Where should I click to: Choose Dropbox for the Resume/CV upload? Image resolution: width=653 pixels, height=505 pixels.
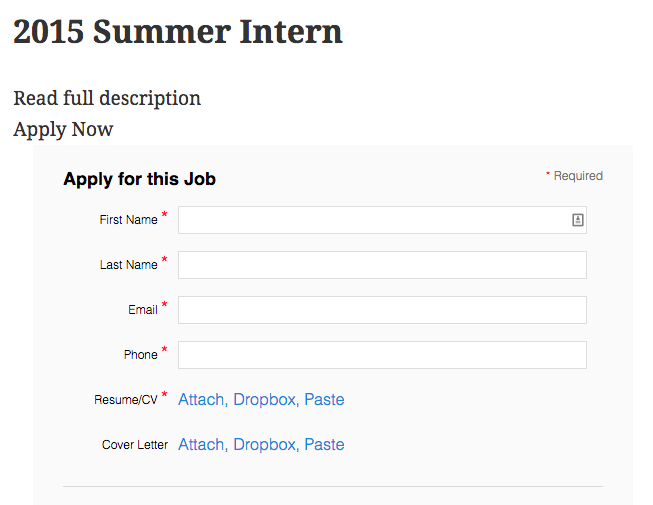[x=264, y=399]
